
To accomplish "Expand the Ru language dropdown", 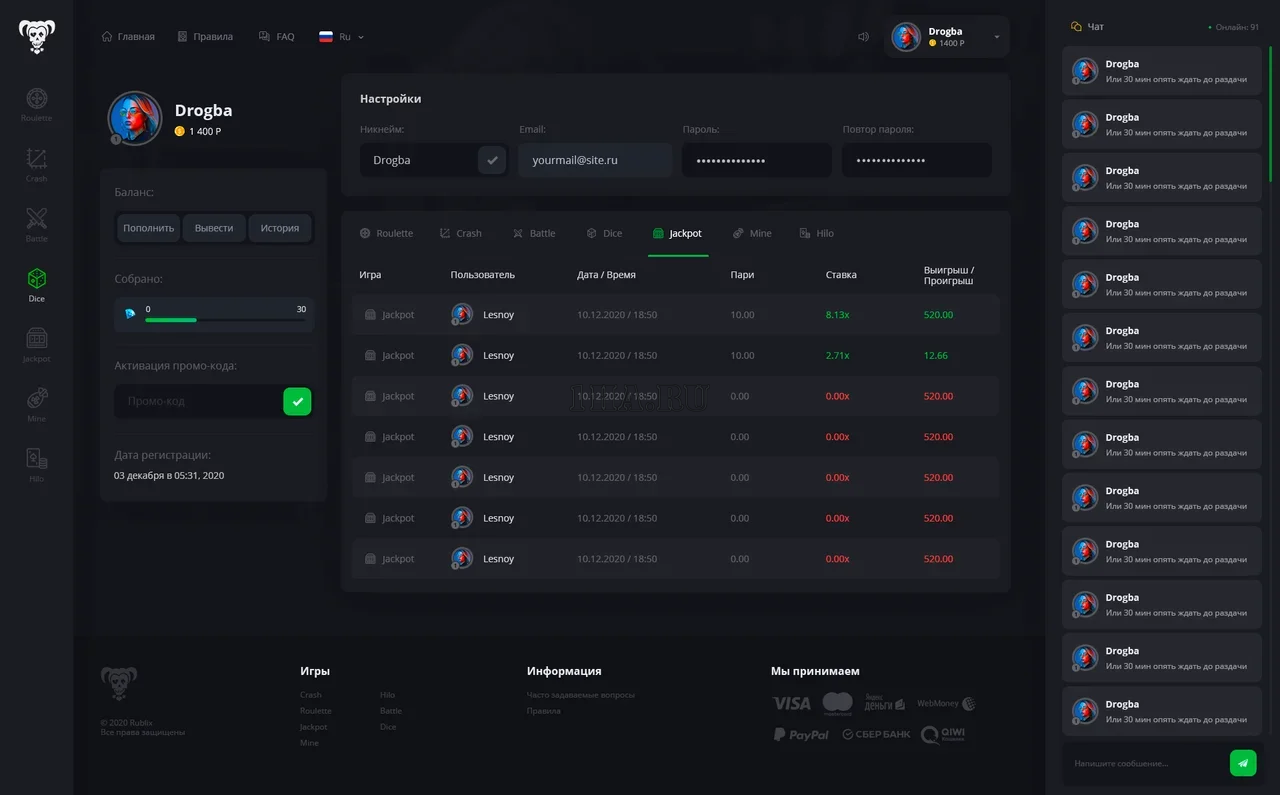I will 343,37.
